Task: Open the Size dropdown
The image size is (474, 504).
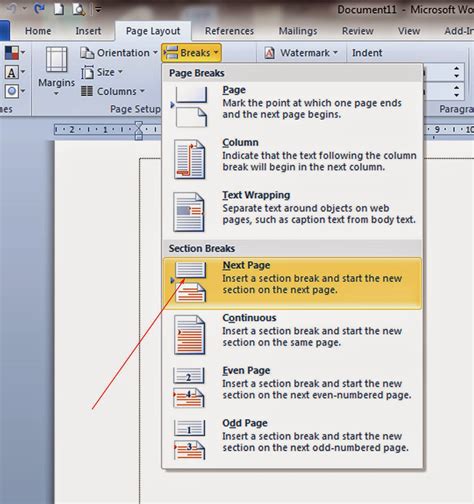Action: pos(102,72)
